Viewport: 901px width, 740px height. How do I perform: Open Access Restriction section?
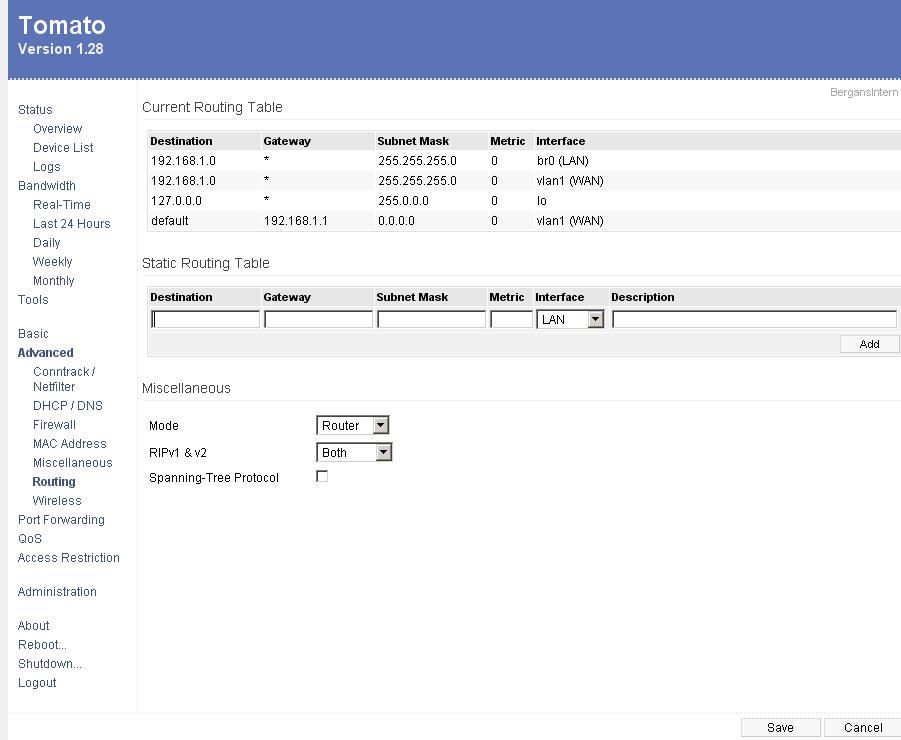click(x=68, y=557)
